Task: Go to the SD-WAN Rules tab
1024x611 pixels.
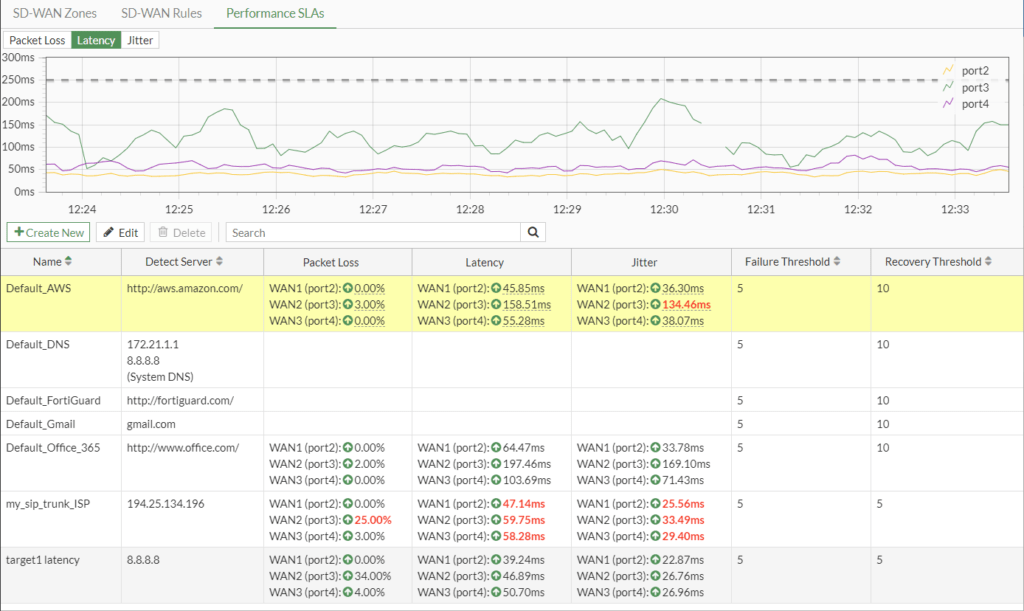Action: 161,14
